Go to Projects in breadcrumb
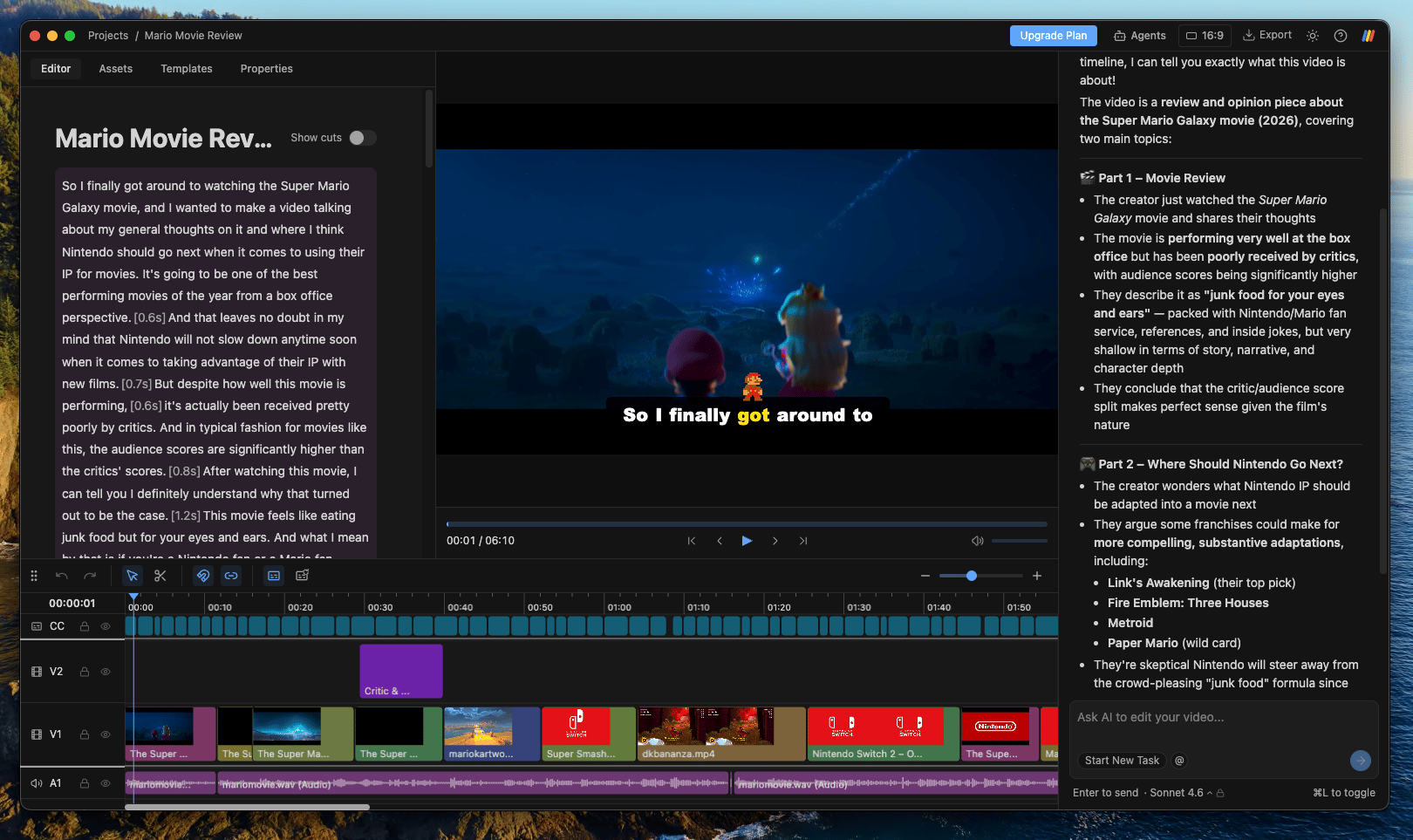 pyautogui.click(x=108, y=36)
